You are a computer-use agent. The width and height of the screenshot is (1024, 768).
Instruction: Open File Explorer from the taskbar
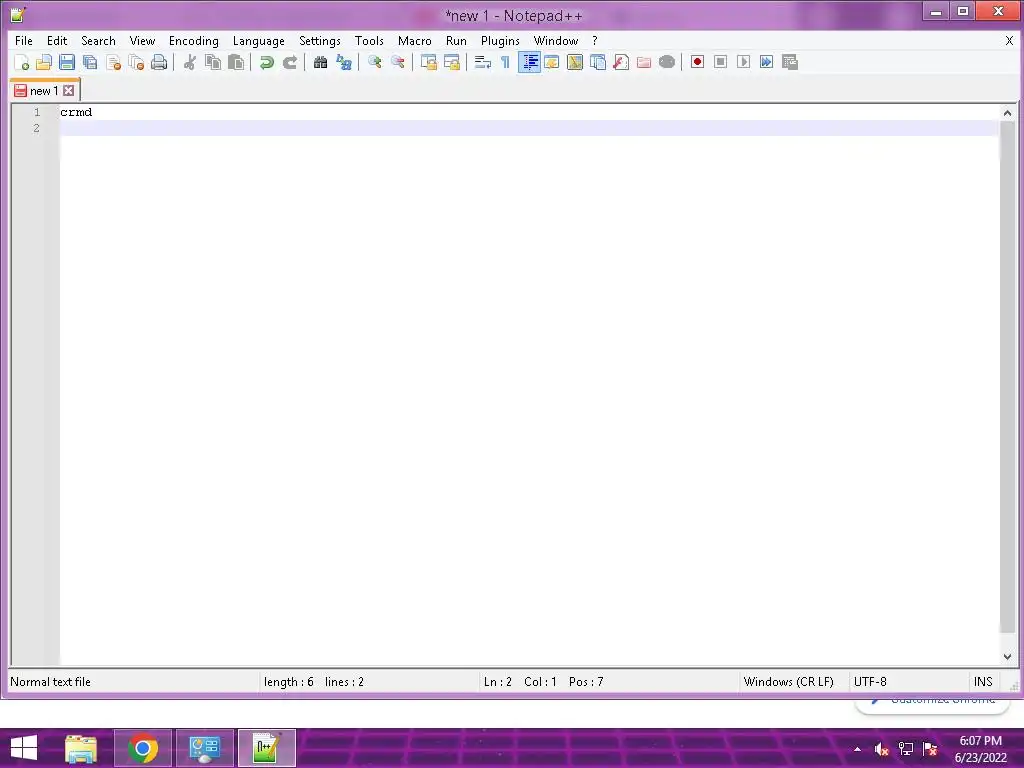pyautogui.click(x=81, y=748)
